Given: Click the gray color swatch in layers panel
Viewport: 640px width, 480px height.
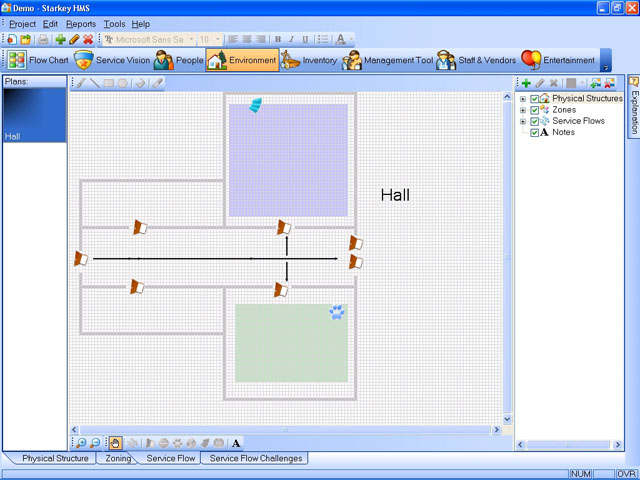Looking at the screenshot, I should pyautogui.click(x=571, y=83).
